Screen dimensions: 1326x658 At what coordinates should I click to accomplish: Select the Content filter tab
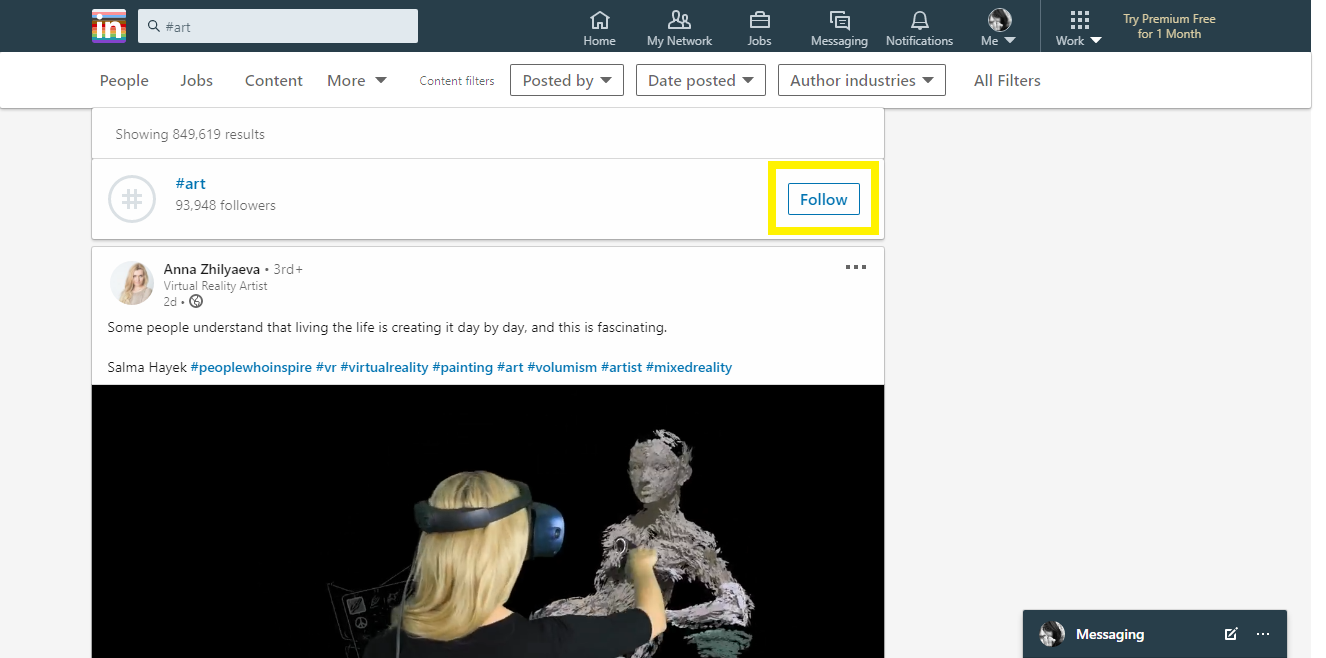[273, 80]
